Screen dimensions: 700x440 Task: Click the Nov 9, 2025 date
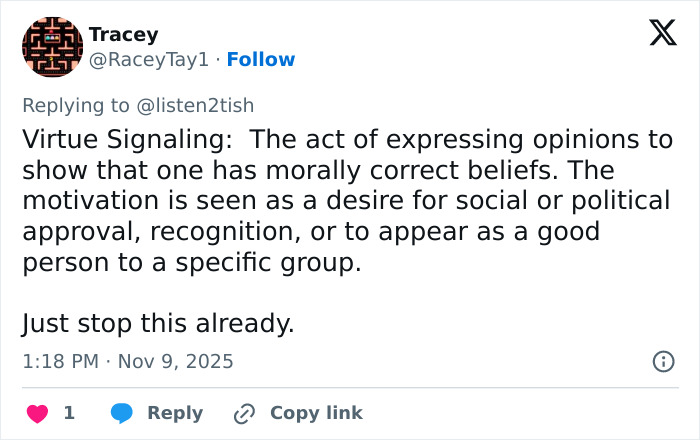tap(176, 362)
